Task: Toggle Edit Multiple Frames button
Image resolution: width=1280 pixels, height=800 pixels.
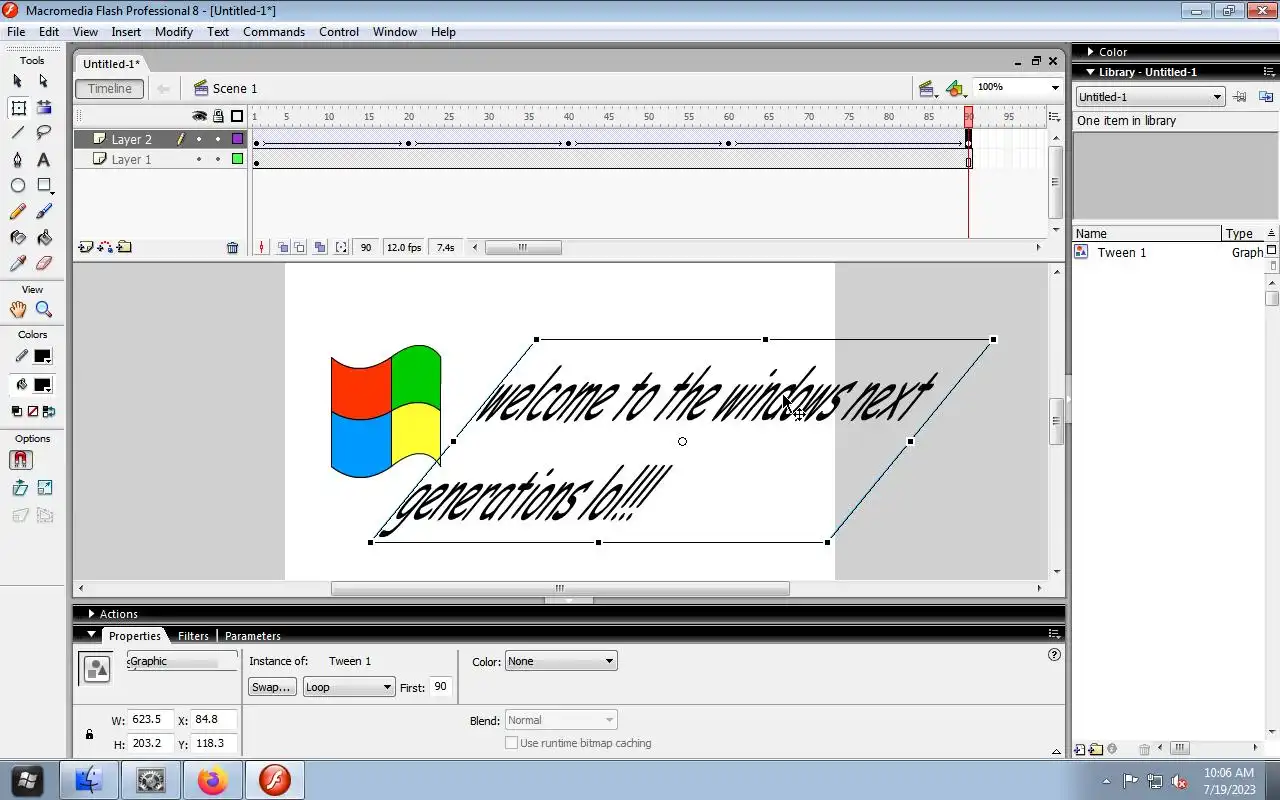Action: (x=320, y=247)
